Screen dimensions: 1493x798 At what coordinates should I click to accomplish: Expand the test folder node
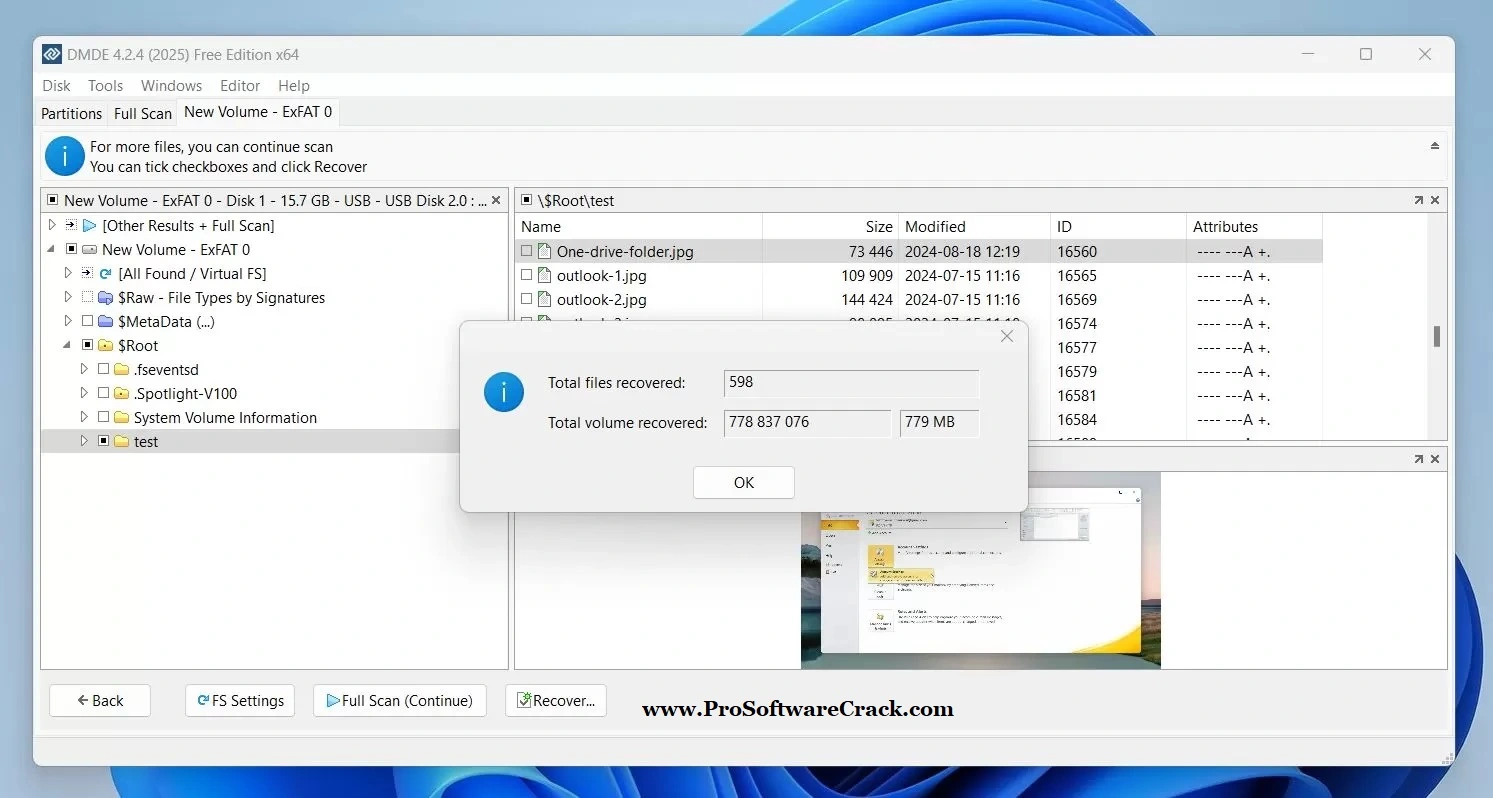point(84,442)
